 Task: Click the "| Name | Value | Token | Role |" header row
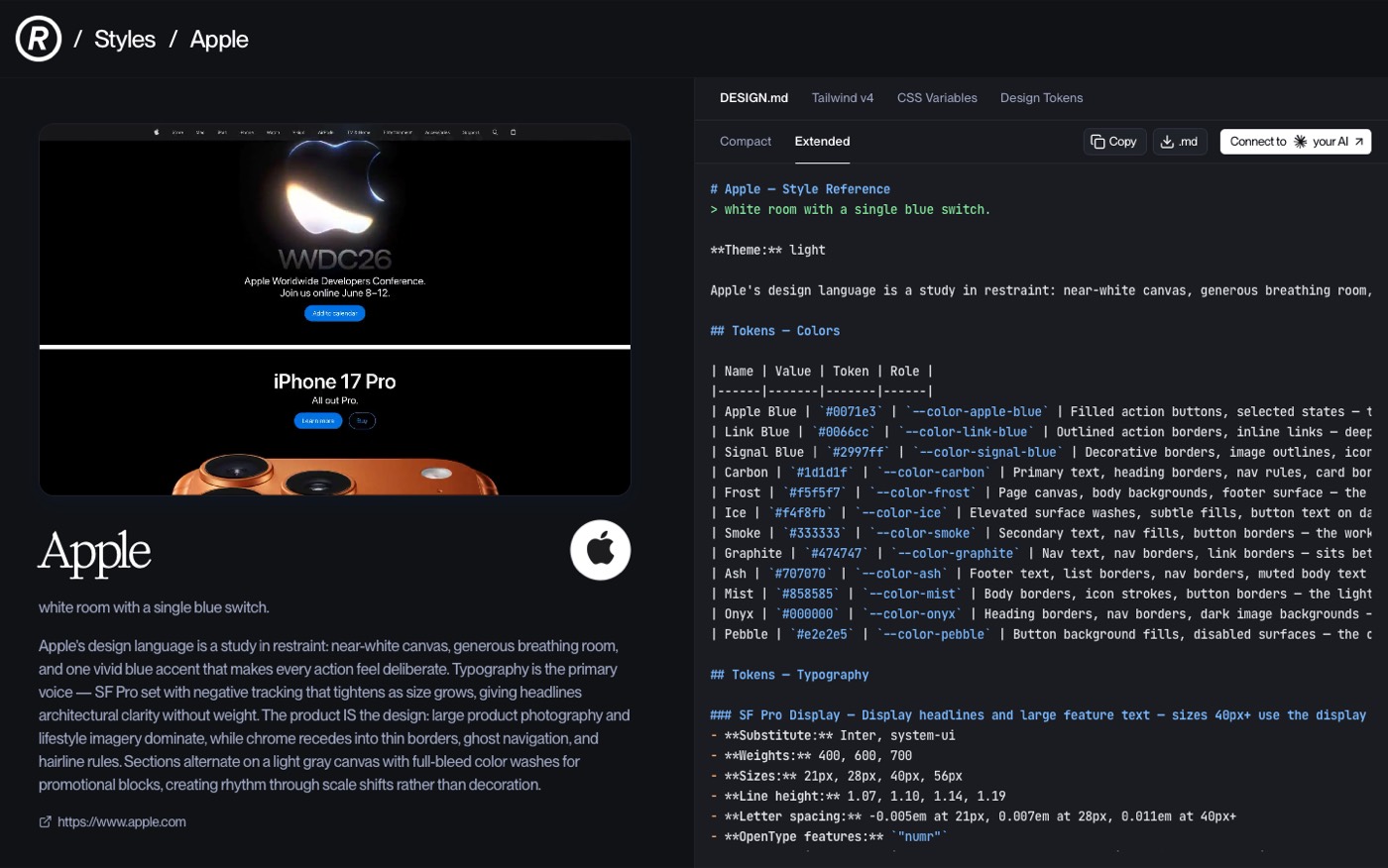coord(822,372)
